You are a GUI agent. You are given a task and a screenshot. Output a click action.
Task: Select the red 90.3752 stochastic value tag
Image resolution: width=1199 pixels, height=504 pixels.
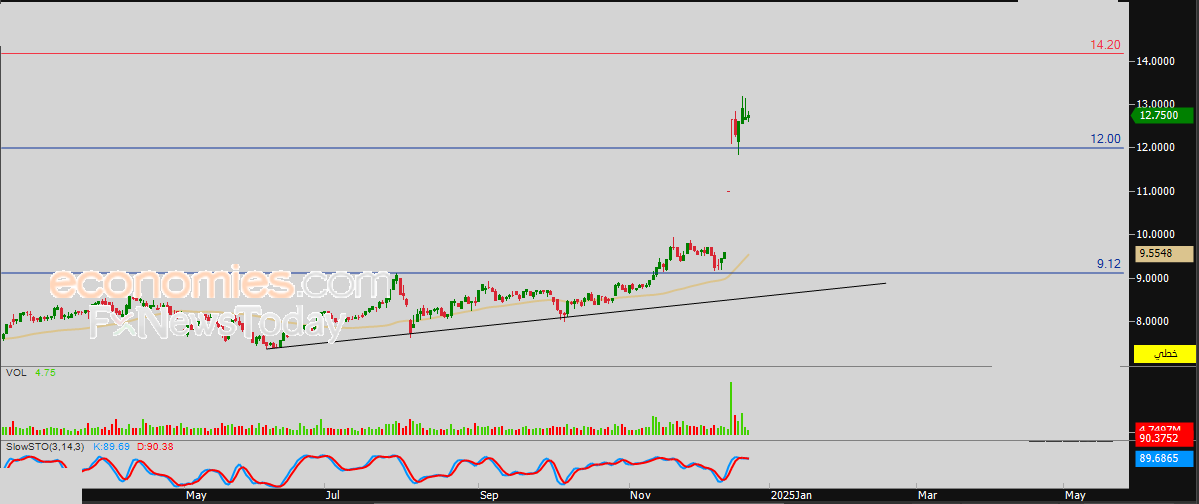click(1165, 439)
